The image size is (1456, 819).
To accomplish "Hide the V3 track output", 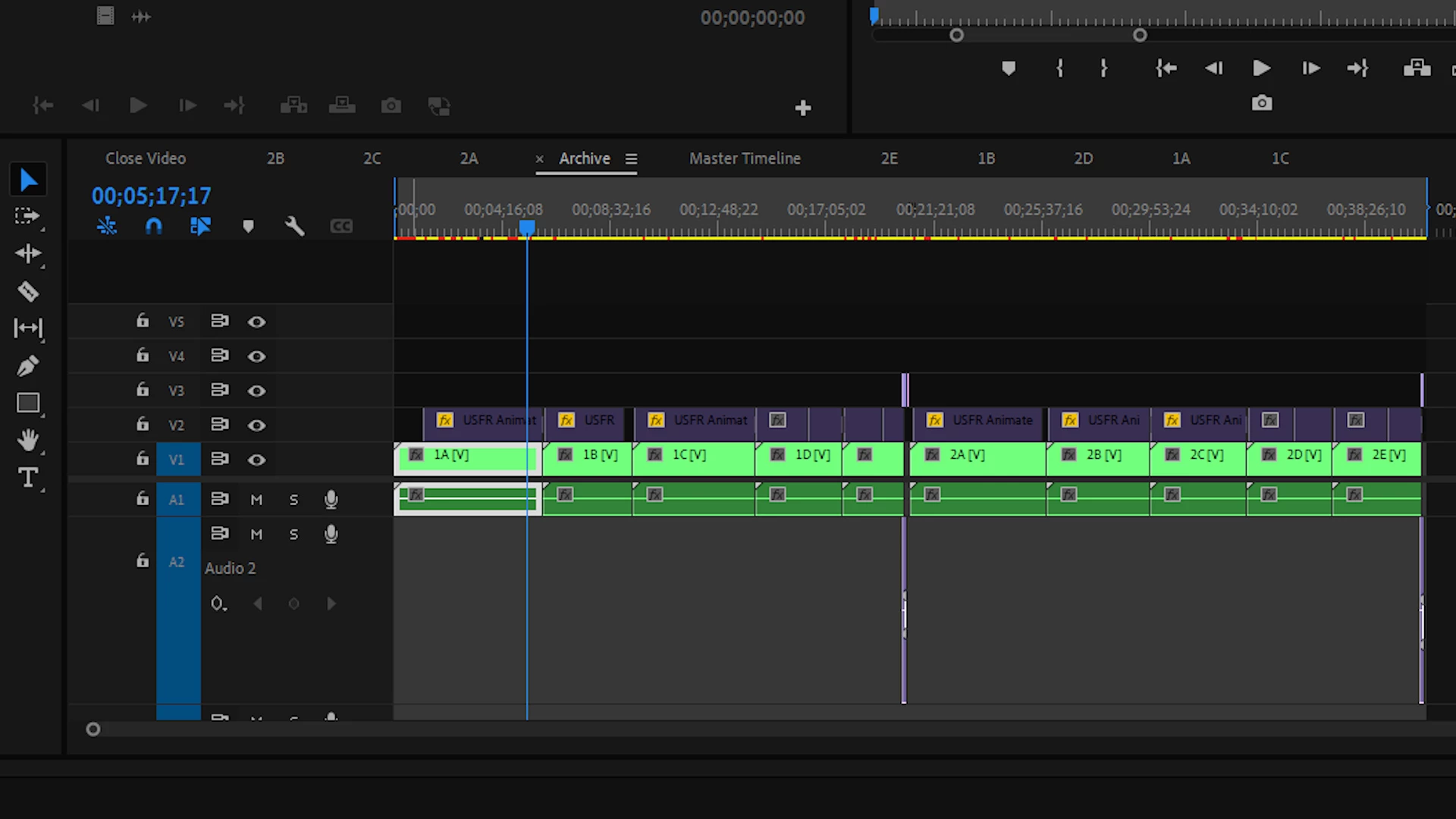I will tap(256, 391).
